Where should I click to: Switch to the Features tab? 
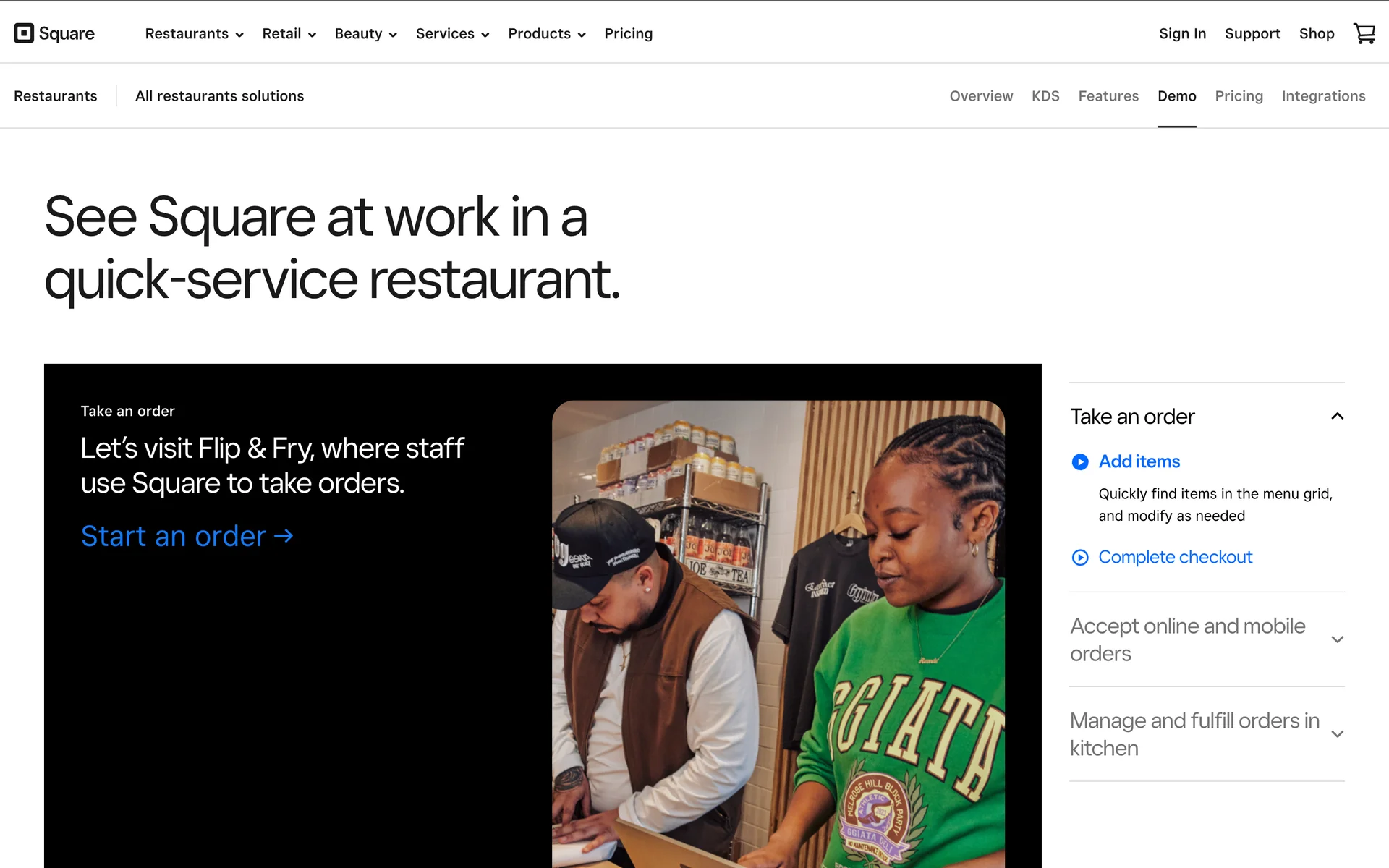[x=1108, y=96]
